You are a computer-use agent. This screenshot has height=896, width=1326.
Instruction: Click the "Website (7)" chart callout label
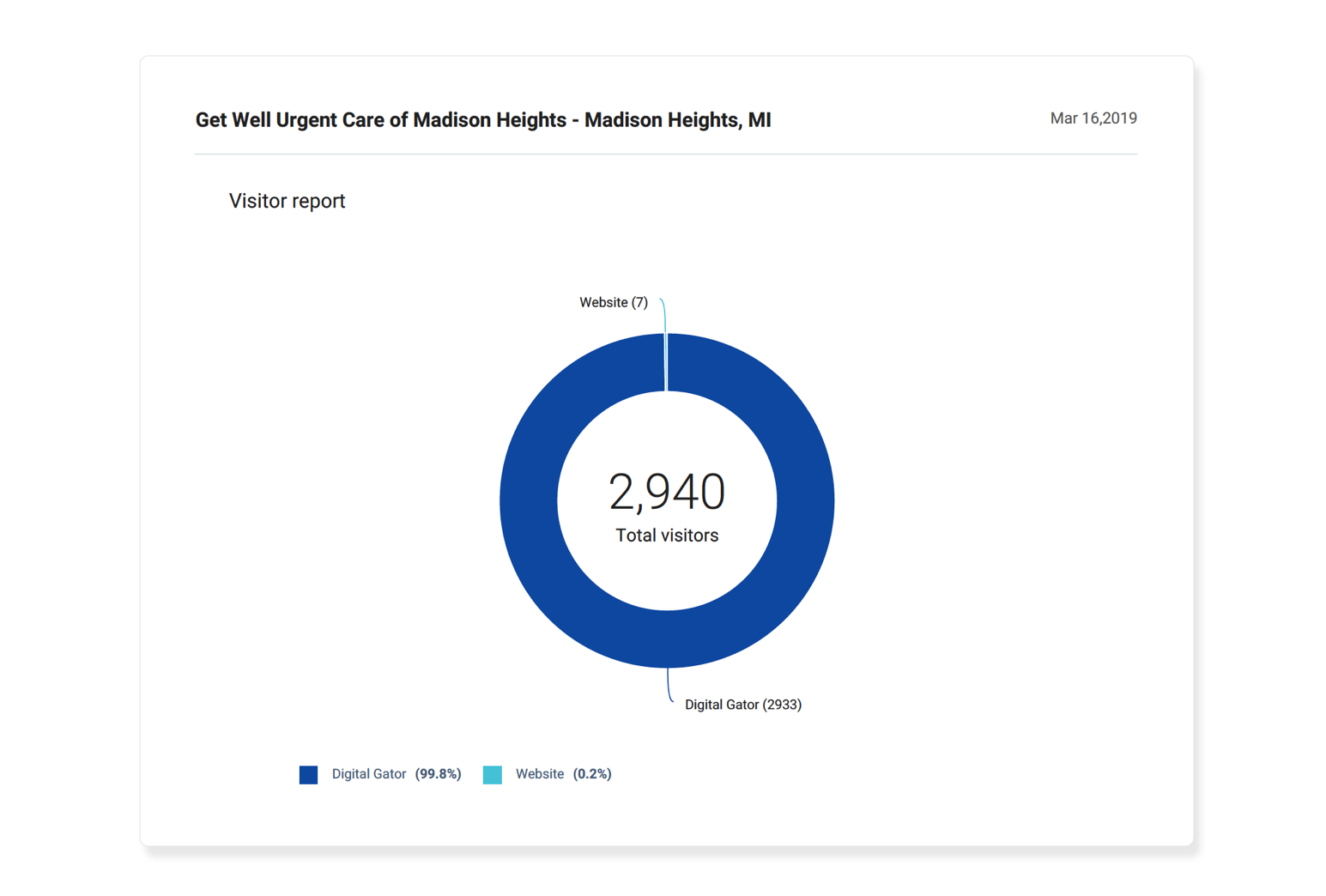(x=613, y=303)
